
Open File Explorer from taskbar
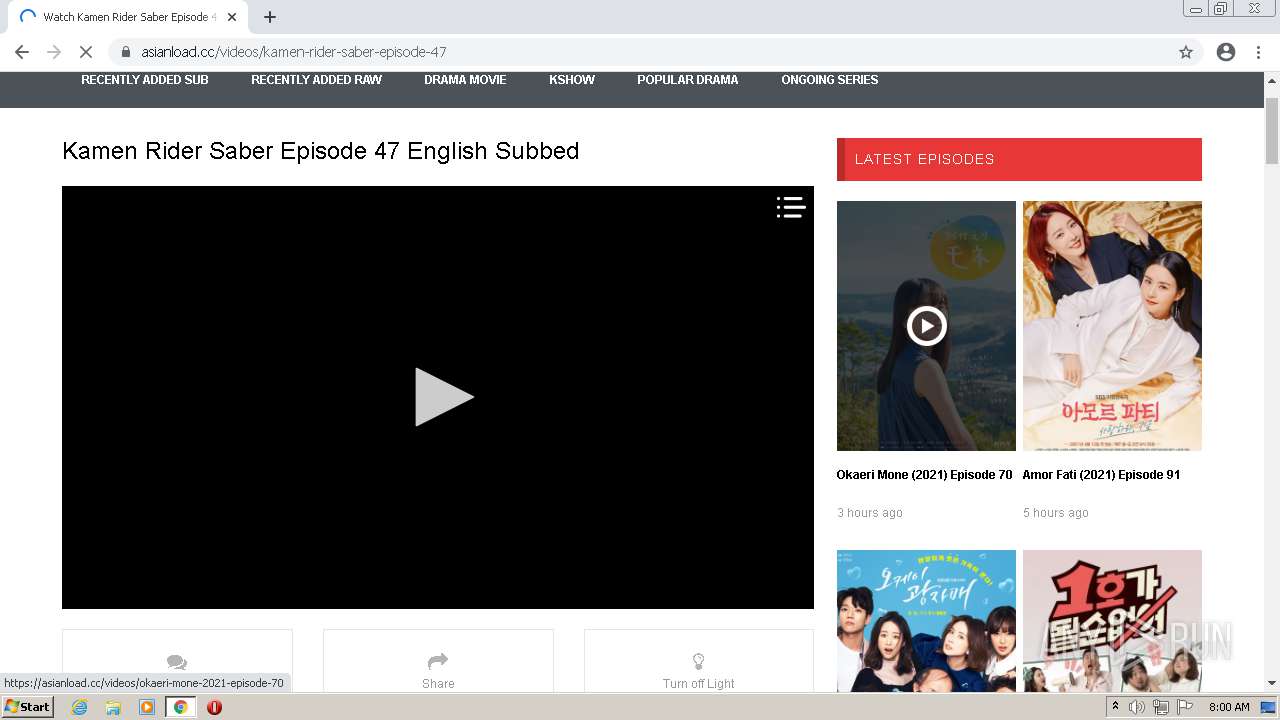click(x=113, y=707)
